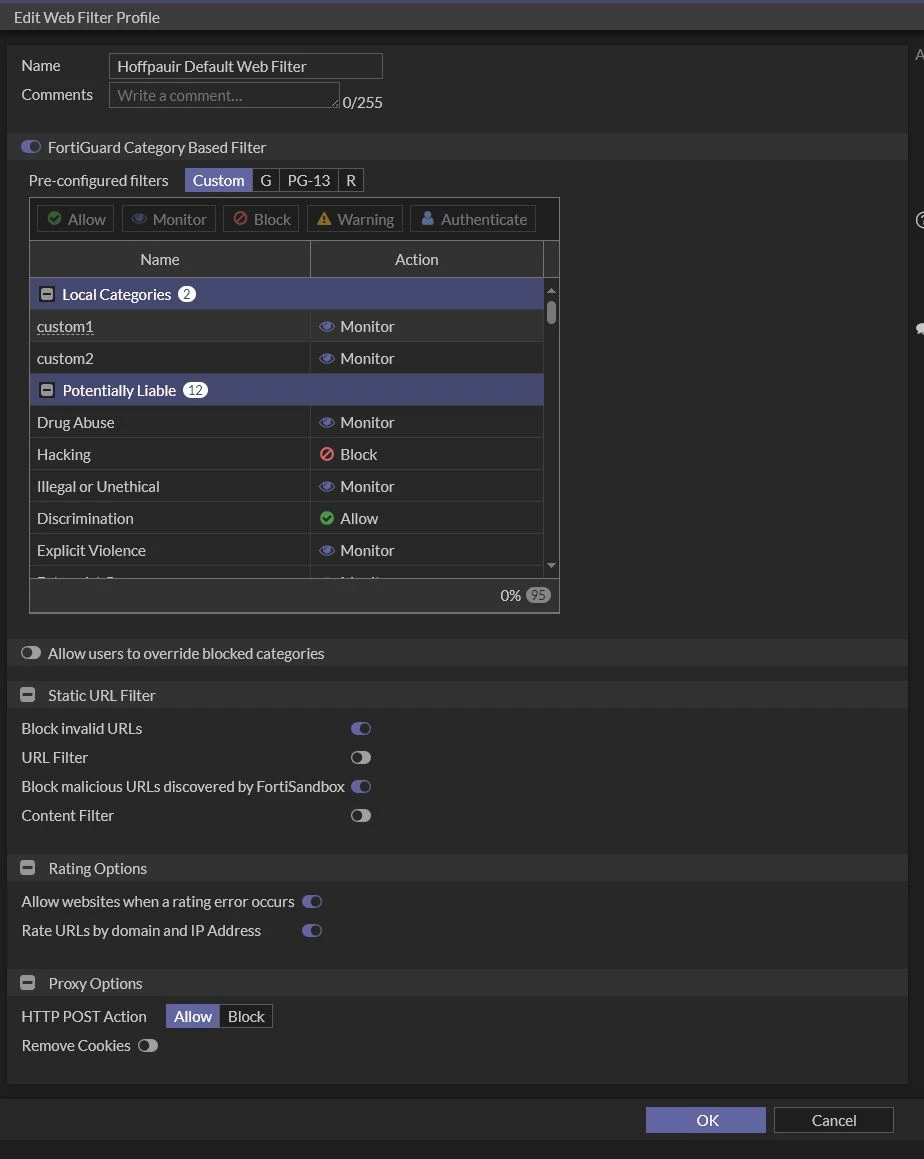Click the Cancel button

point(834,1120)
